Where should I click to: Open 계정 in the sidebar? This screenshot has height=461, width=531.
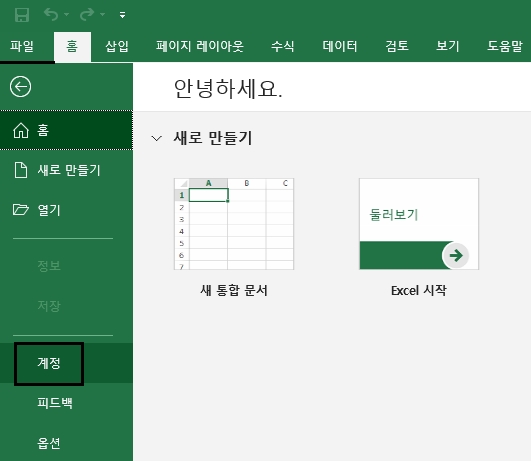(x=66, y=363)
